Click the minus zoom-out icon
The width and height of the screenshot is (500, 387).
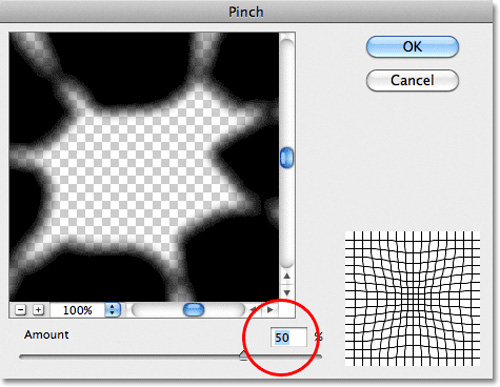point(20,310)
